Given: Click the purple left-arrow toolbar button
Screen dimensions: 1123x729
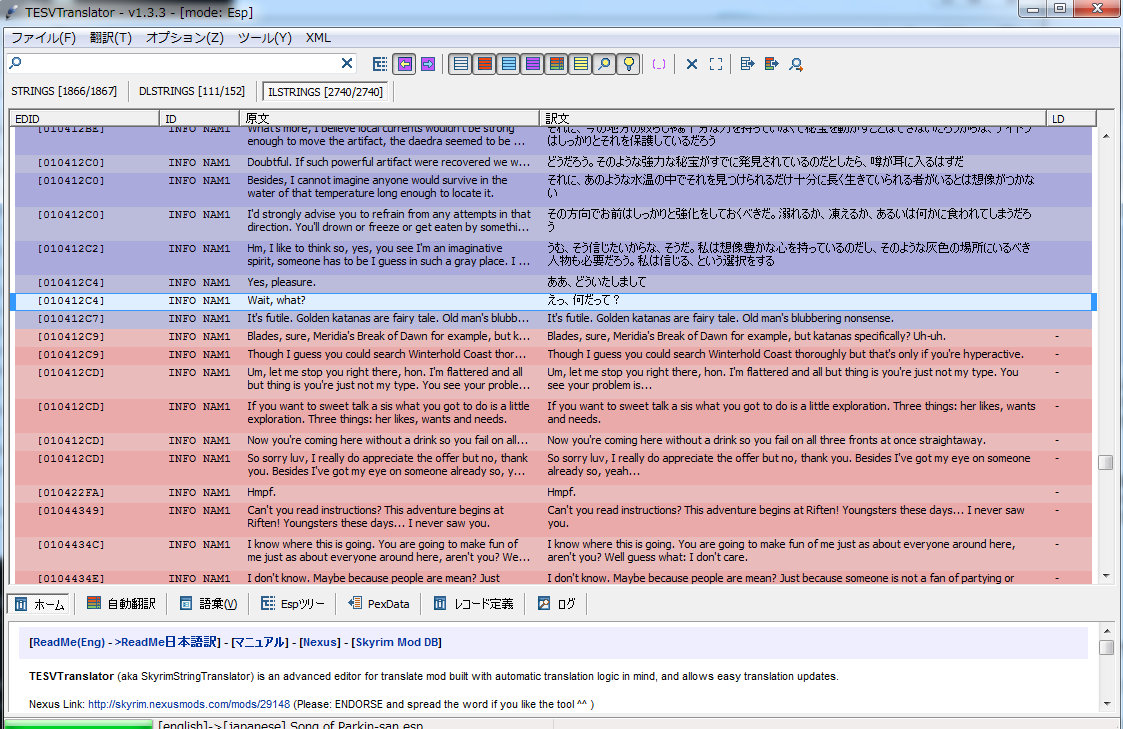Looking at the screenshot, I should pyautogui.click(x=405, y=64).
